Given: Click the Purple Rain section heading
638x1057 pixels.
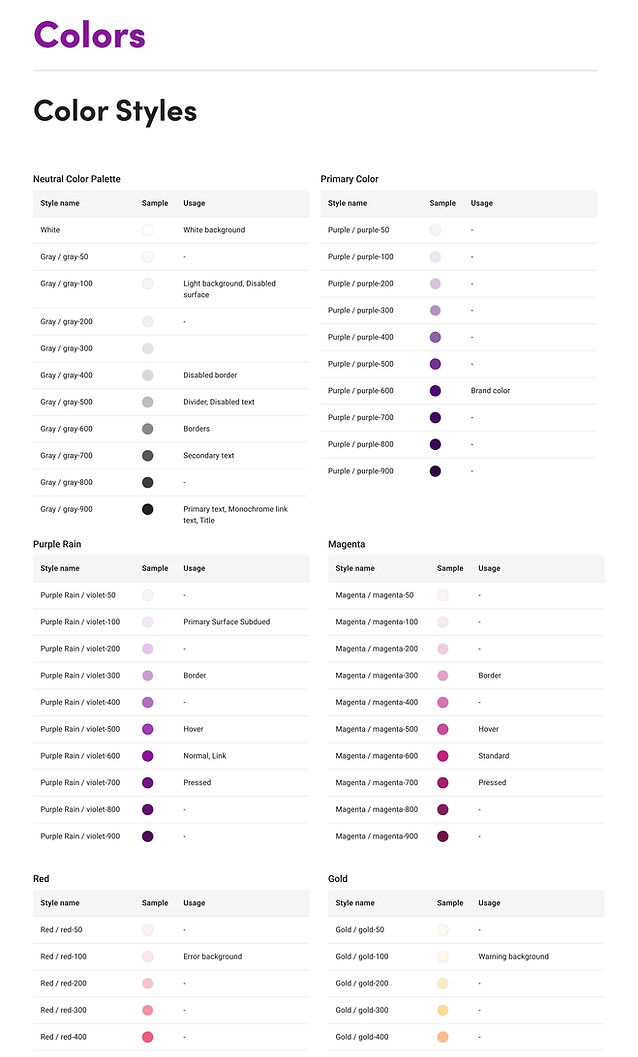Looking at the screenshot, I should tap(57, 544).
